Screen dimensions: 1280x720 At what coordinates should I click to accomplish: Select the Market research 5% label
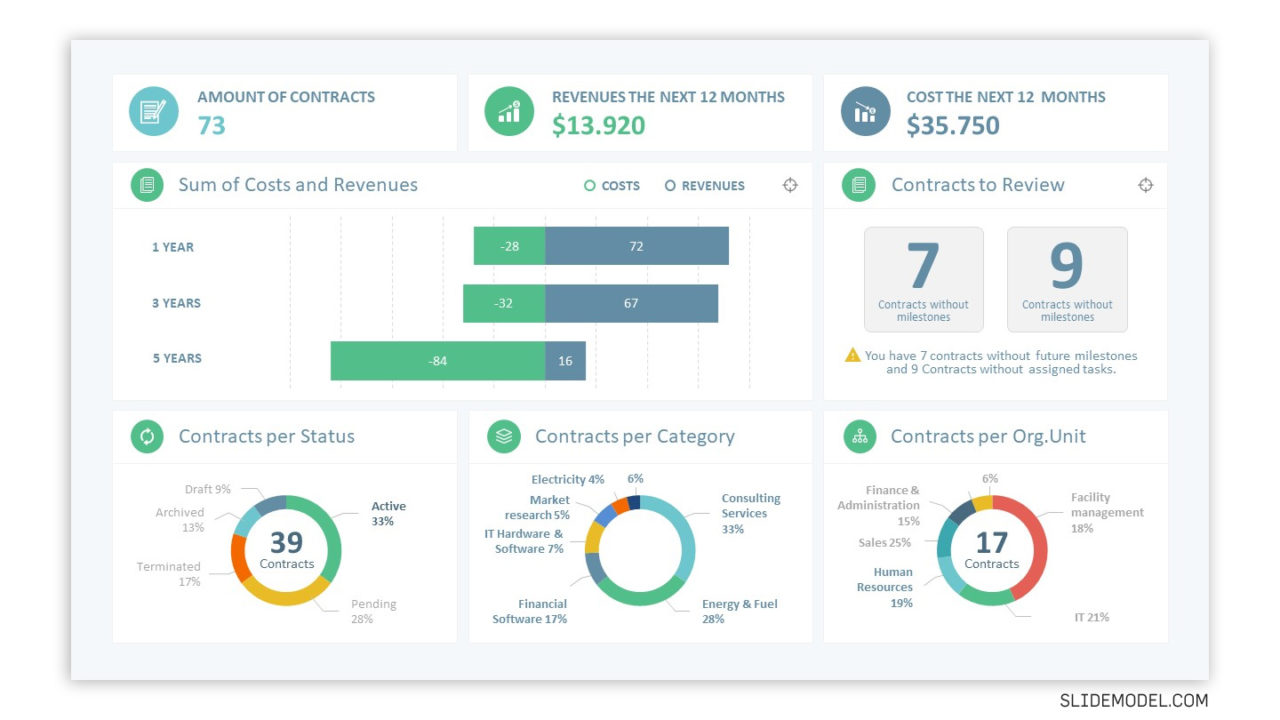click(x=537, y=507)
